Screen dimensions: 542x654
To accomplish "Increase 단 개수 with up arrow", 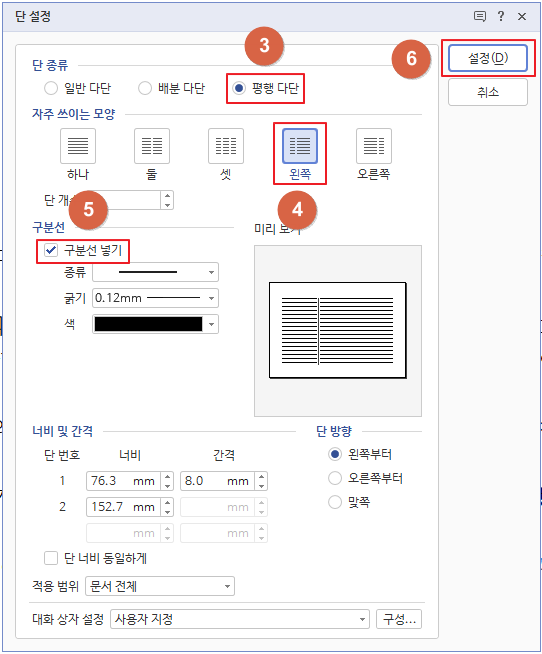I will point(167,196).
